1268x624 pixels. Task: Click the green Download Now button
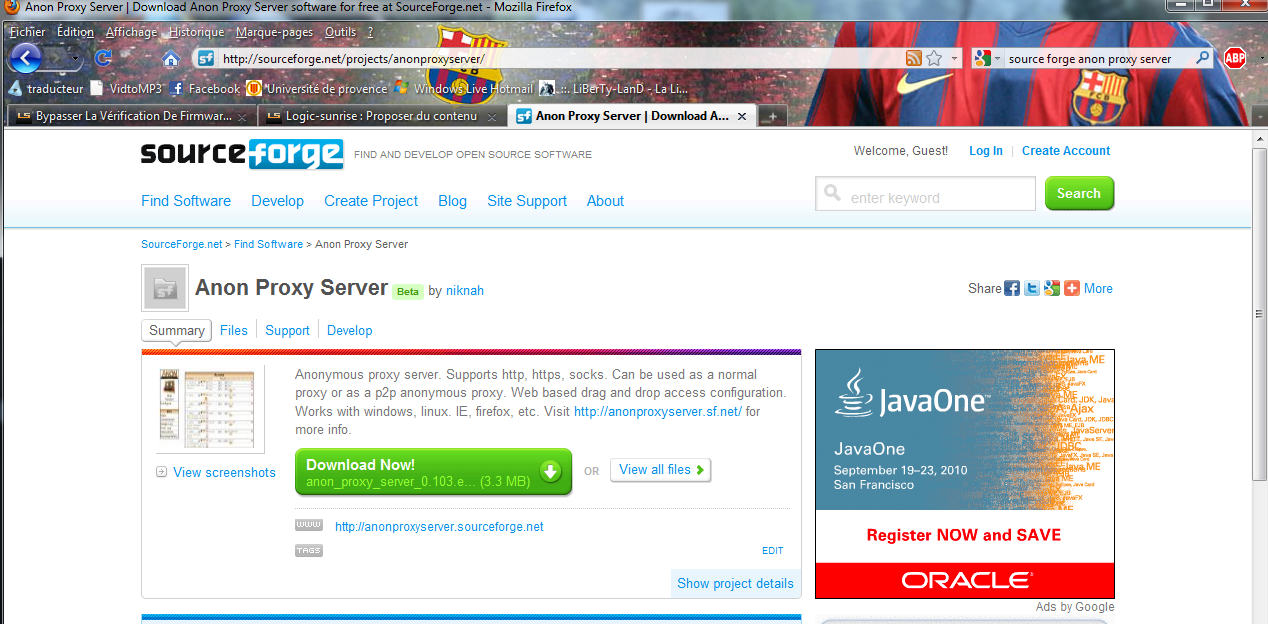click(x=433, y=472)
